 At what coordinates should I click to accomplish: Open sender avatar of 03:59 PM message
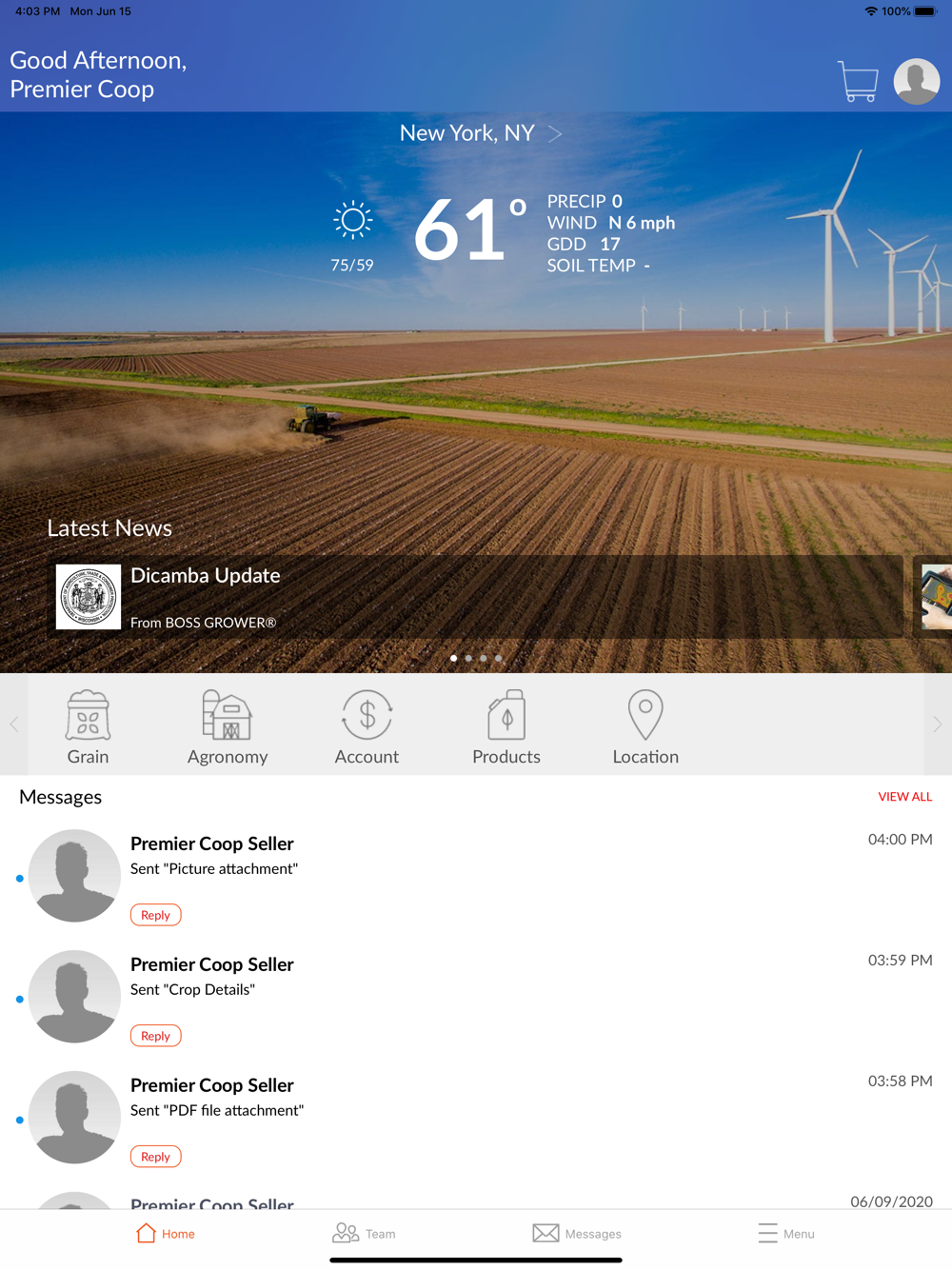(x=74, y=997)
